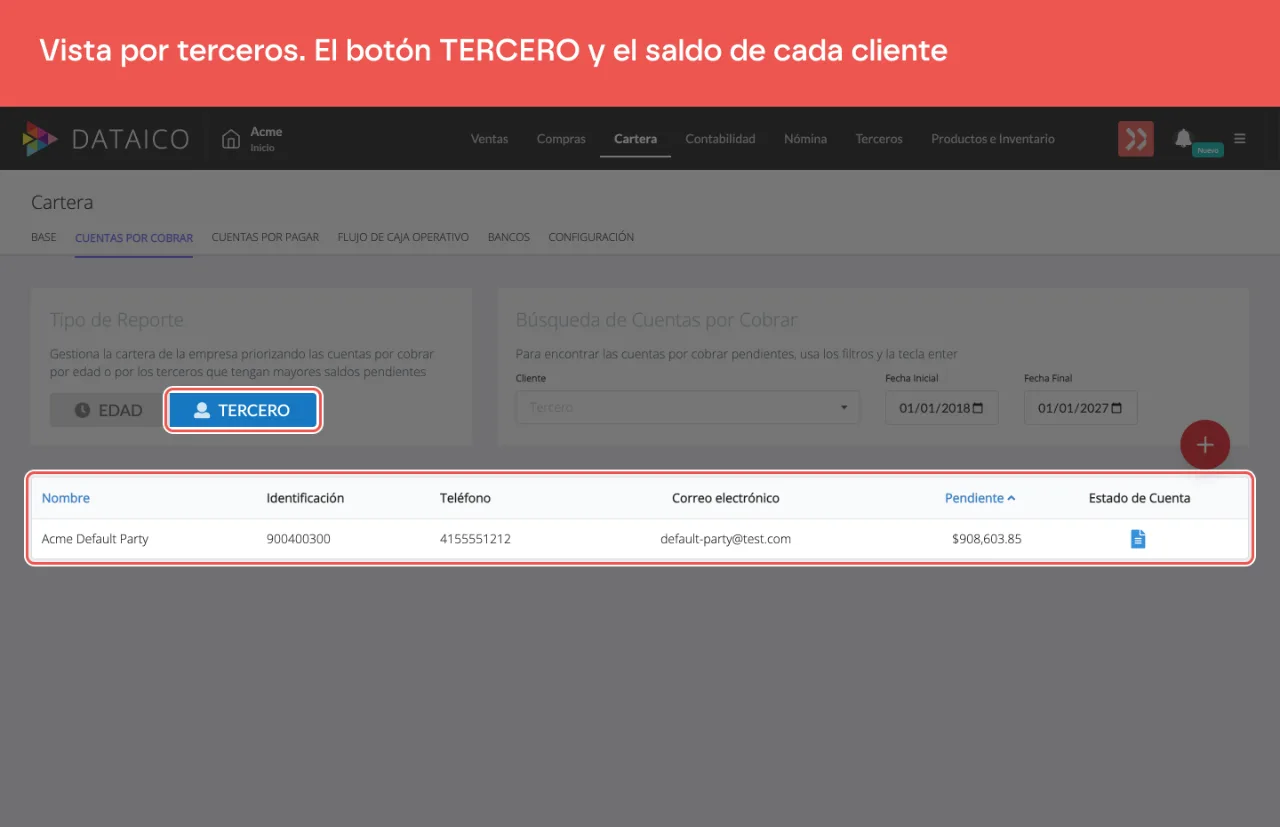Click the Estado de Cuenta column header
The width and height of the screenshot is (1280, 827).
(1139, 498)
